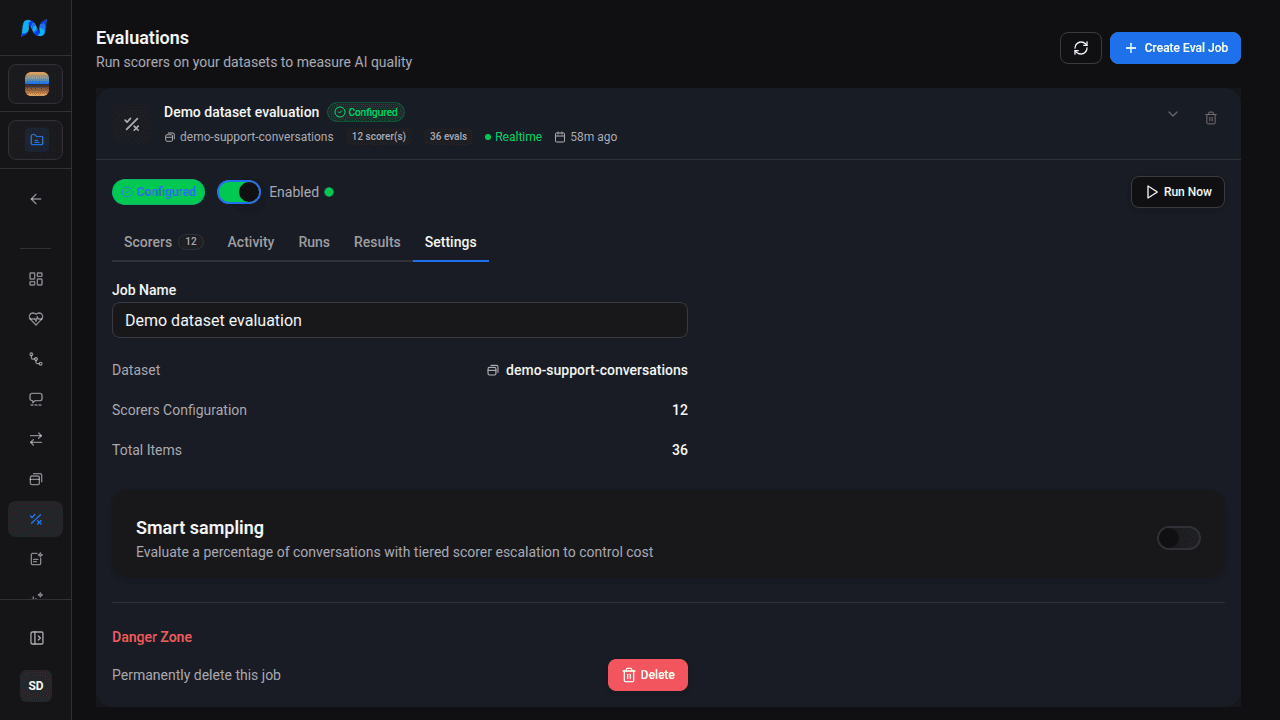
Task: Select the Settings tab
Action: 451,242
